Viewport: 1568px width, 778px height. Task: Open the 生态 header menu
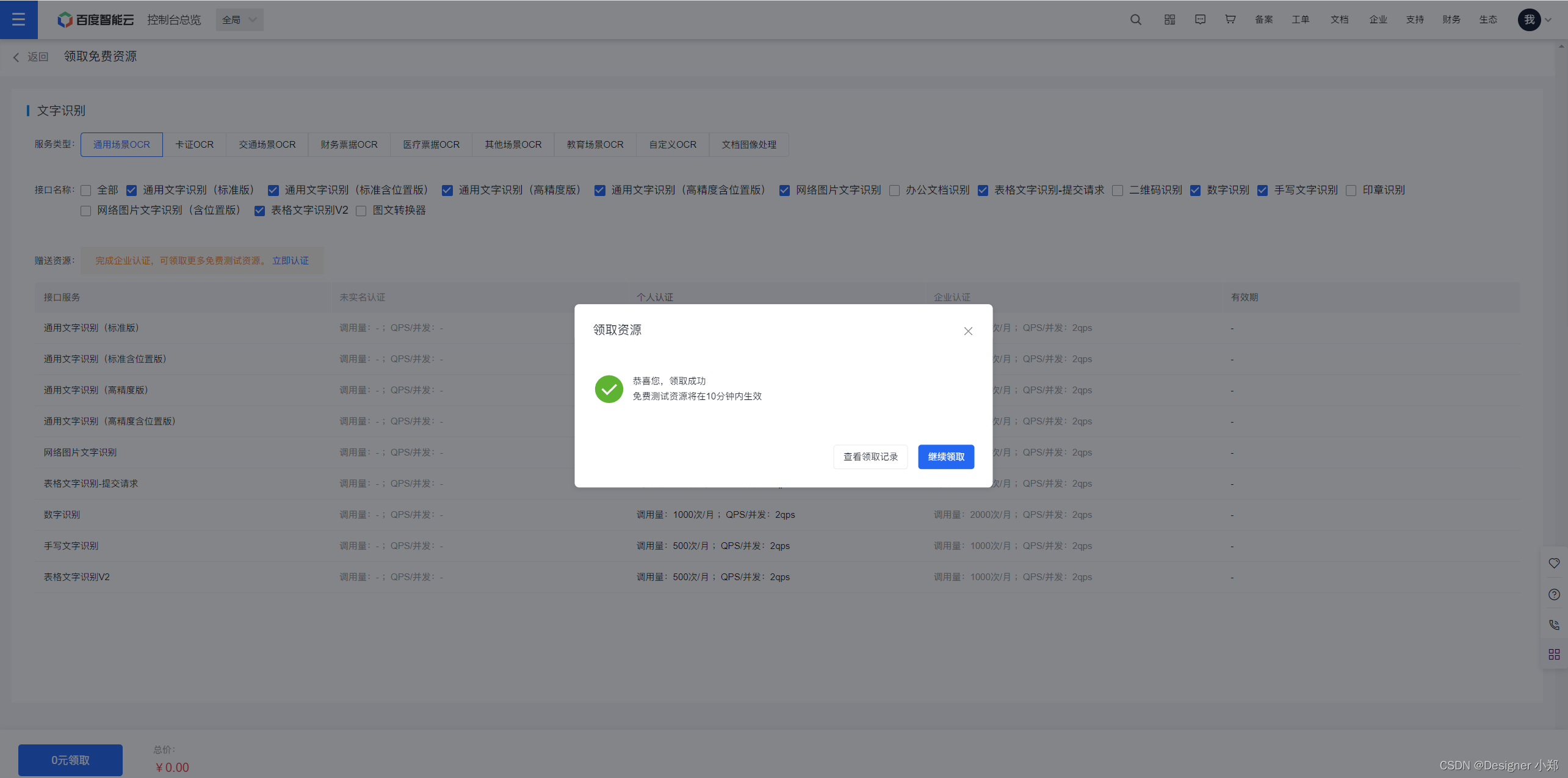coord(1488,20)
